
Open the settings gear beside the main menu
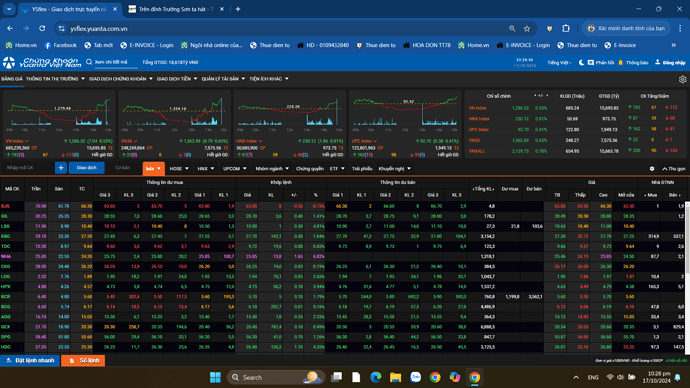point(682,79)
